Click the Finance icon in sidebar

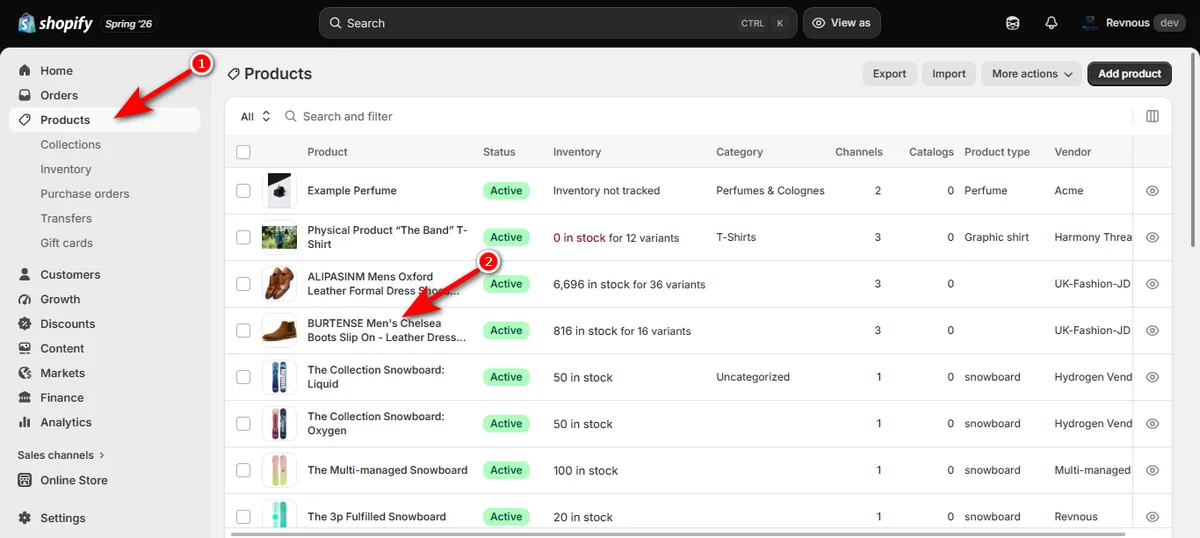25,398
